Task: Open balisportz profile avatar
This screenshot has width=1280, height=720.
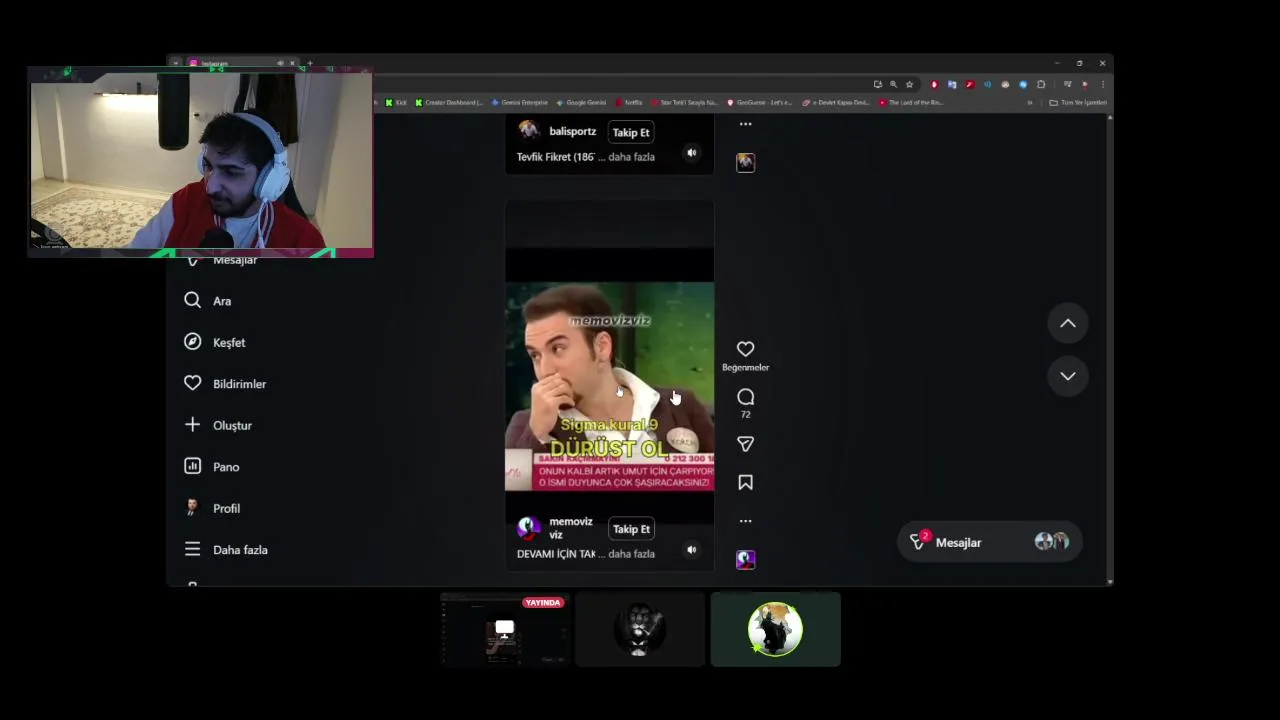Action: tap(529, 131)
